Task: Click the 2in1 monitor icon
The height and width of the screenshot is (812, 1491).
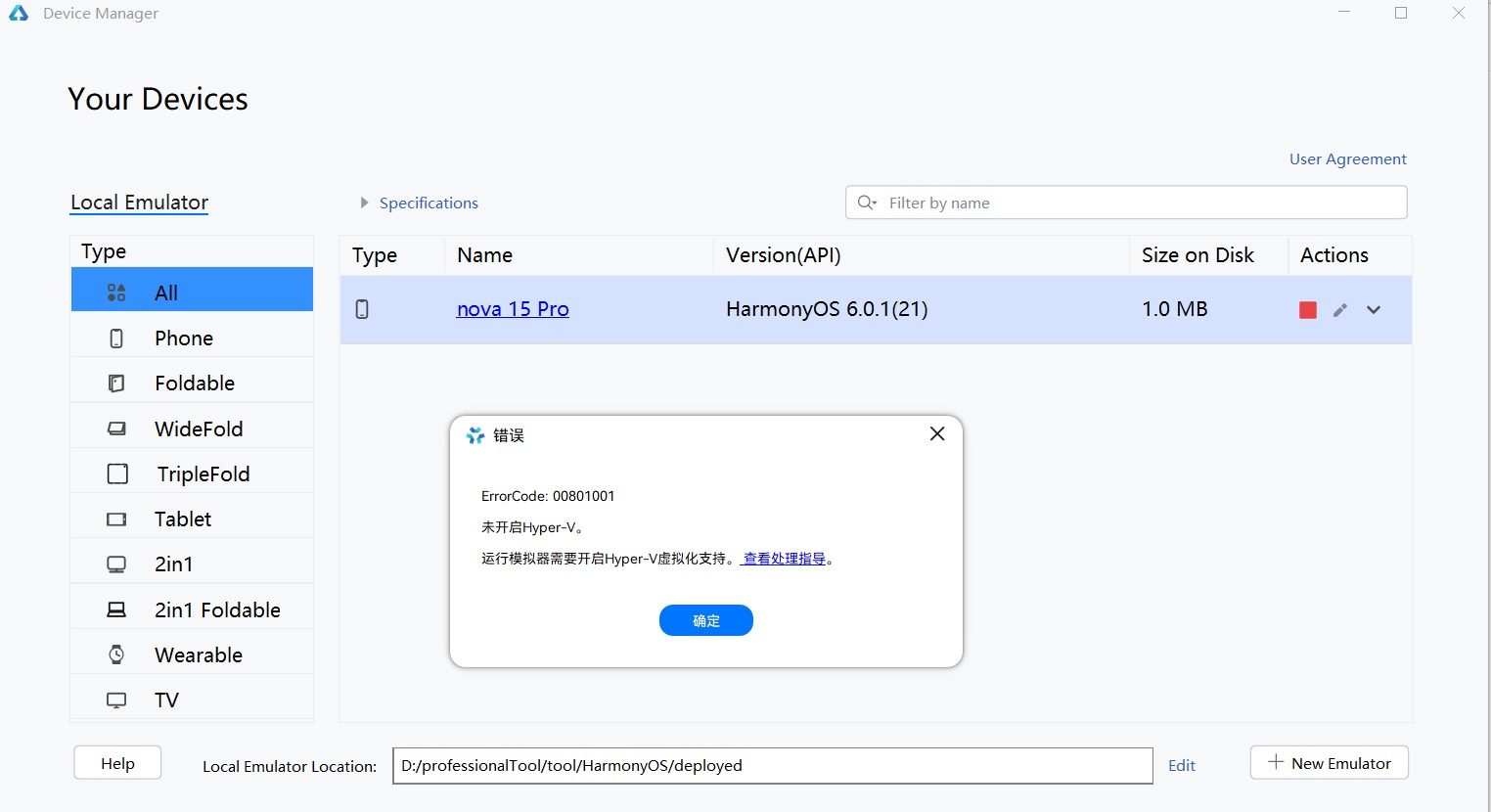Action: 116,564
